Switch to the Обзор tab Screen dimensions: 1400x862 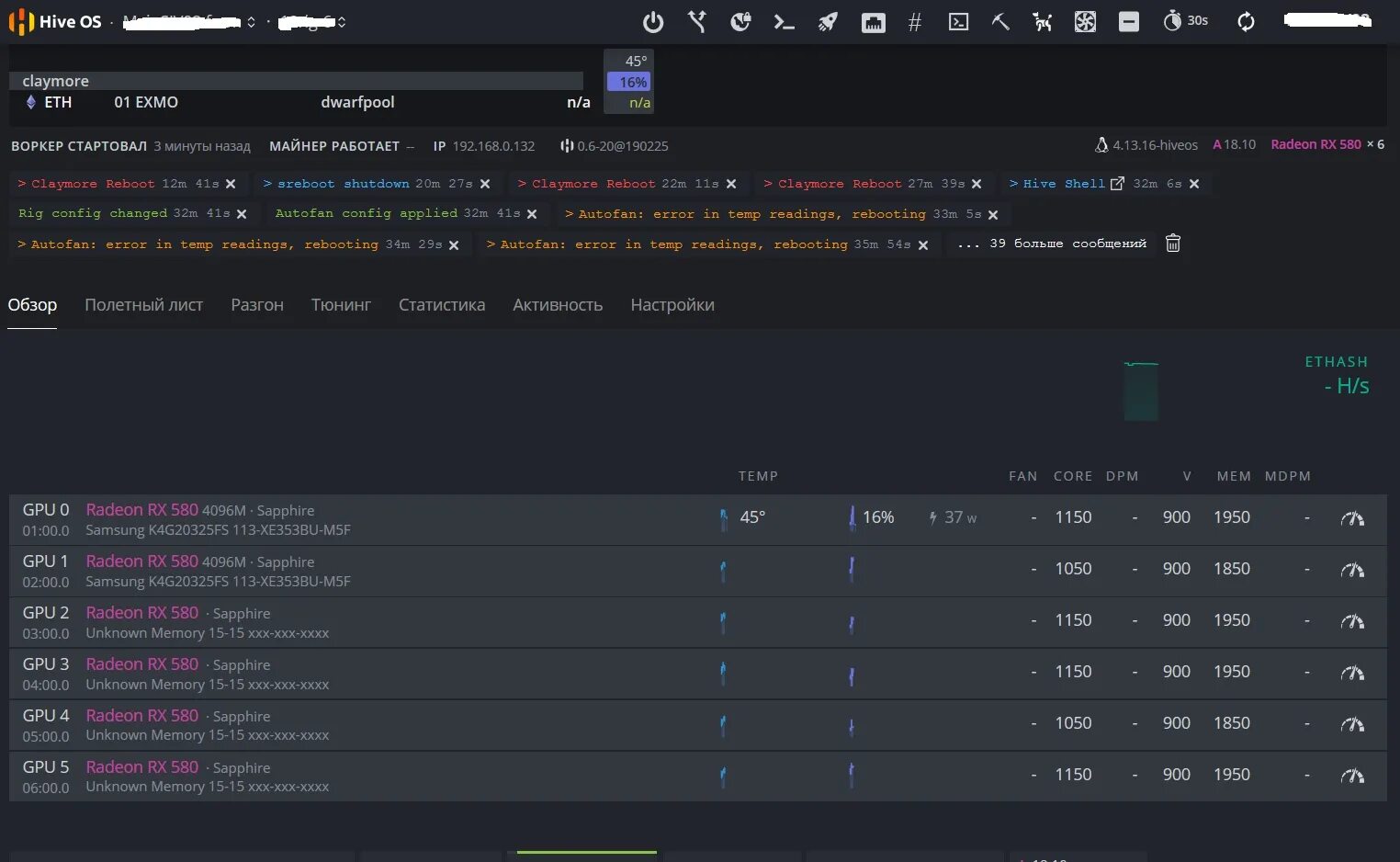tap(32, 305)
